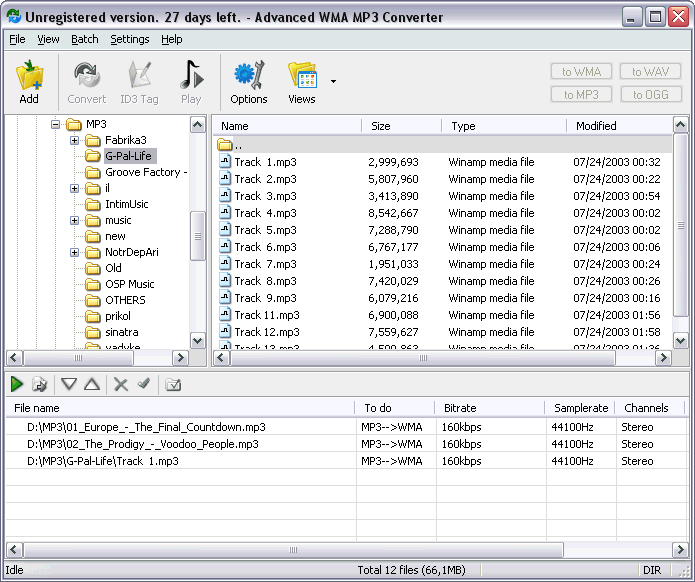
Task: Click the Samplerate column header
Action: [580, 408]
